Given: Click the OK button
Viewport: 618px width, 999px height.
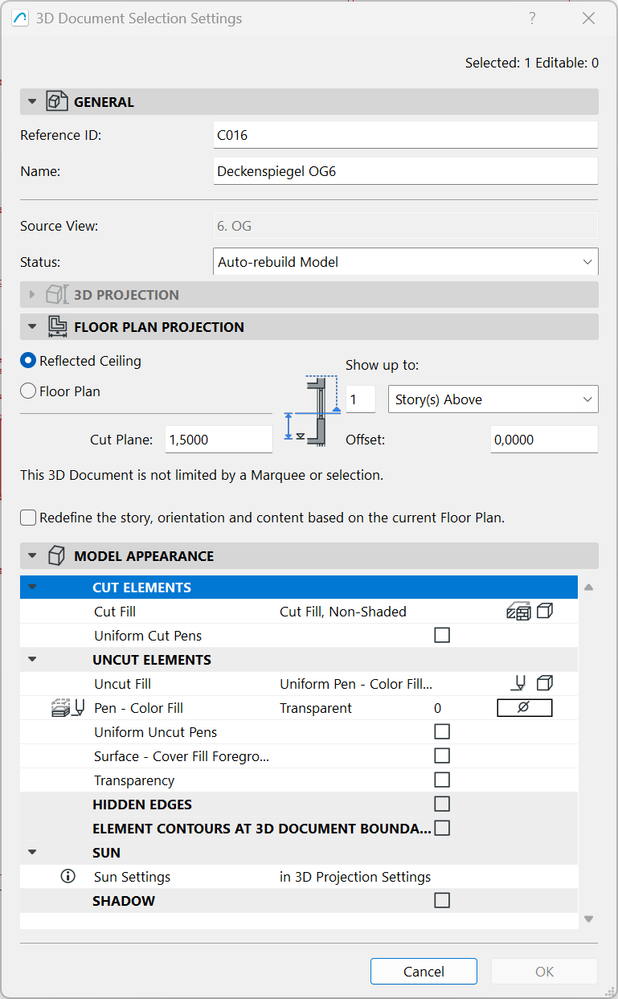Looking at the screenshot, I should pyautogui.click(x=544, y=972).
